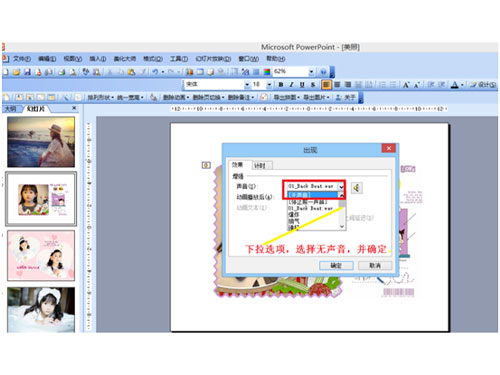The image size is (500, 375).
Task: Open the 62% zoom dropdown
Action: point(311,72)
